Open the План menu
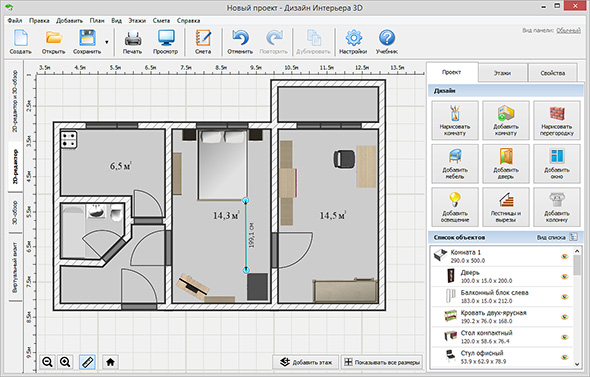The image size is (590, 377). 97,21
